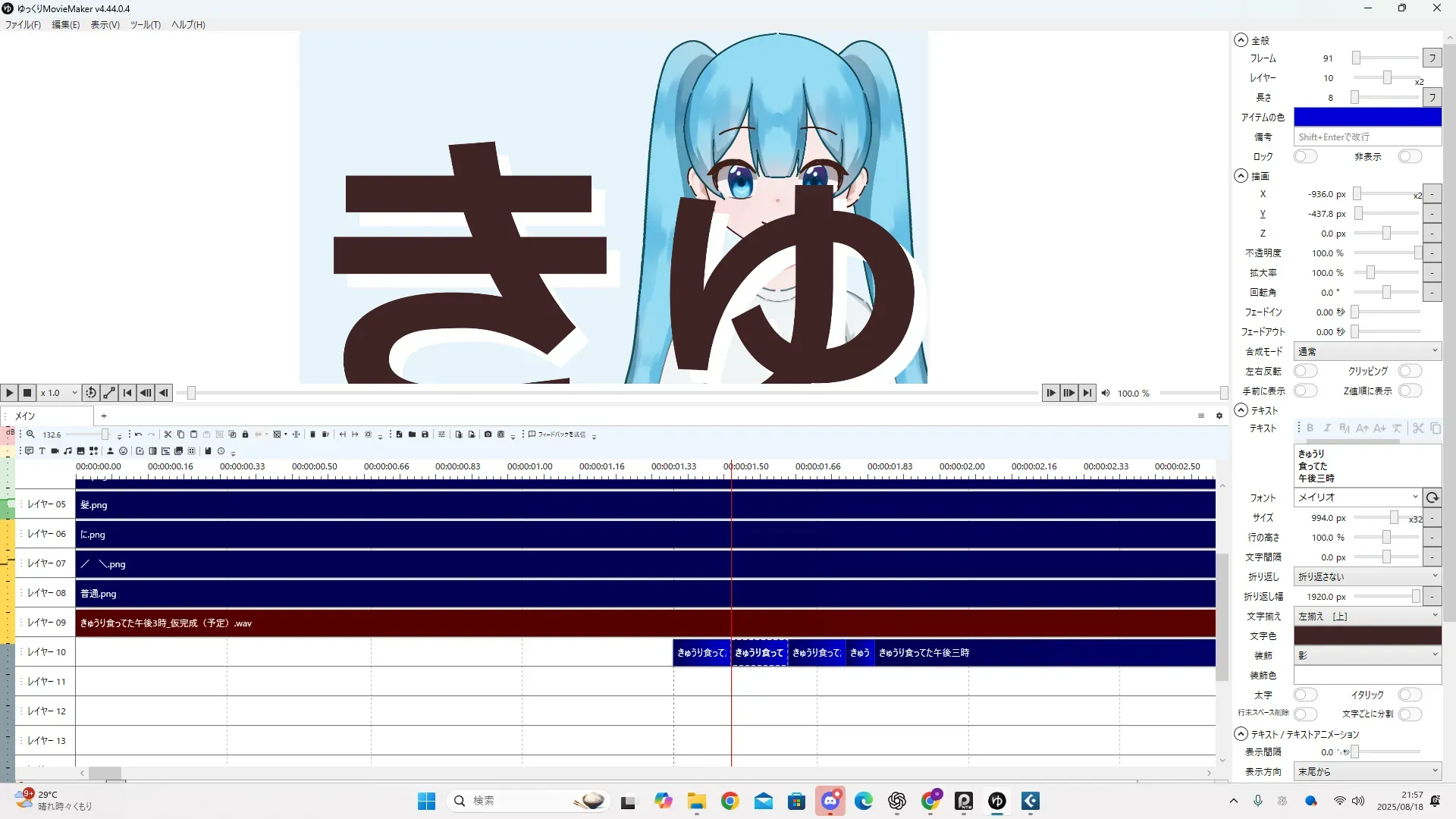Open the ファイル(F) menu
1456x819 pixels.
point(23,25)
